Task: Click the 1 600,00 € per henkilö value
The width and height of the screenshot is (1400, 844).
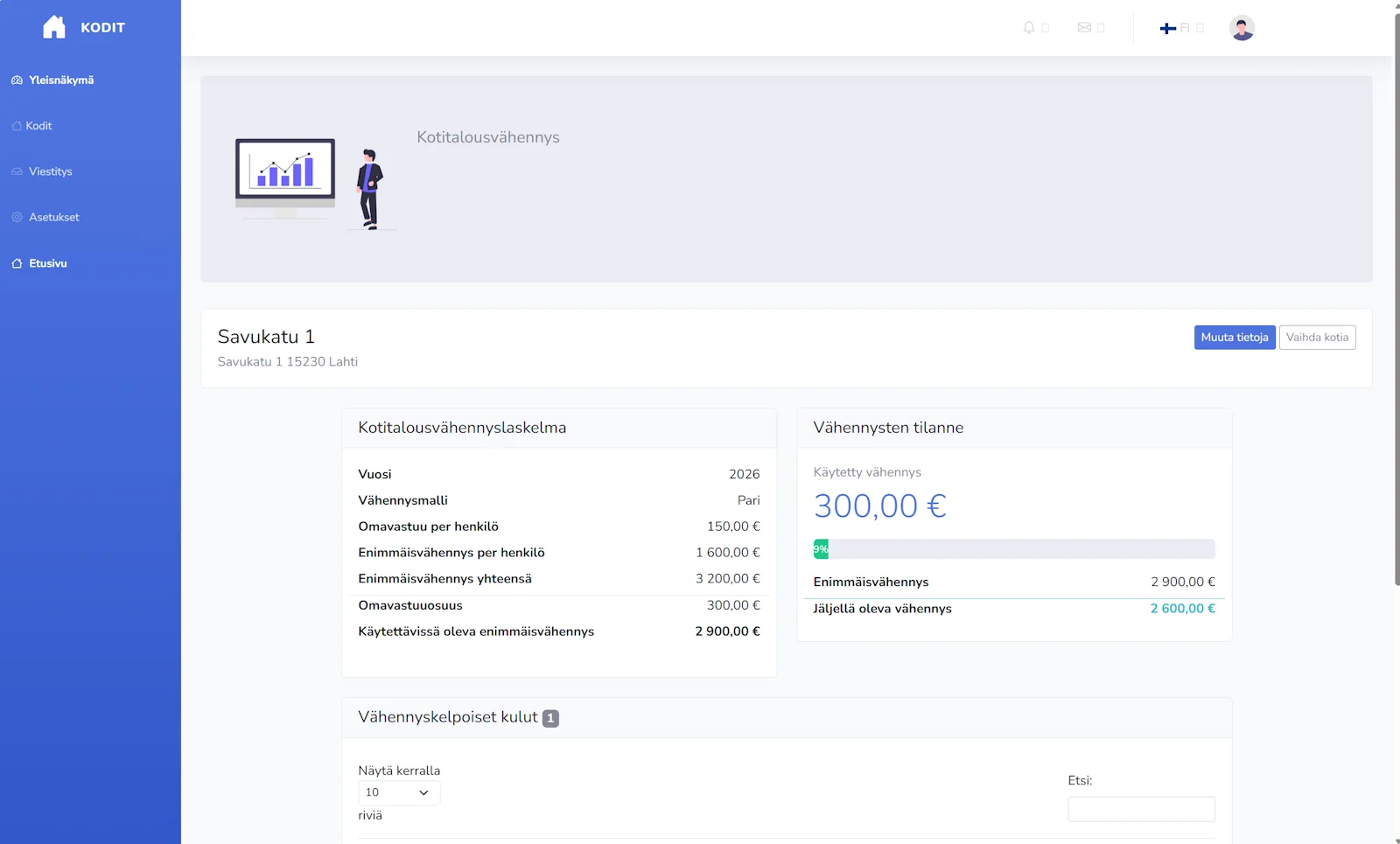Action: [x=728, y=553]
